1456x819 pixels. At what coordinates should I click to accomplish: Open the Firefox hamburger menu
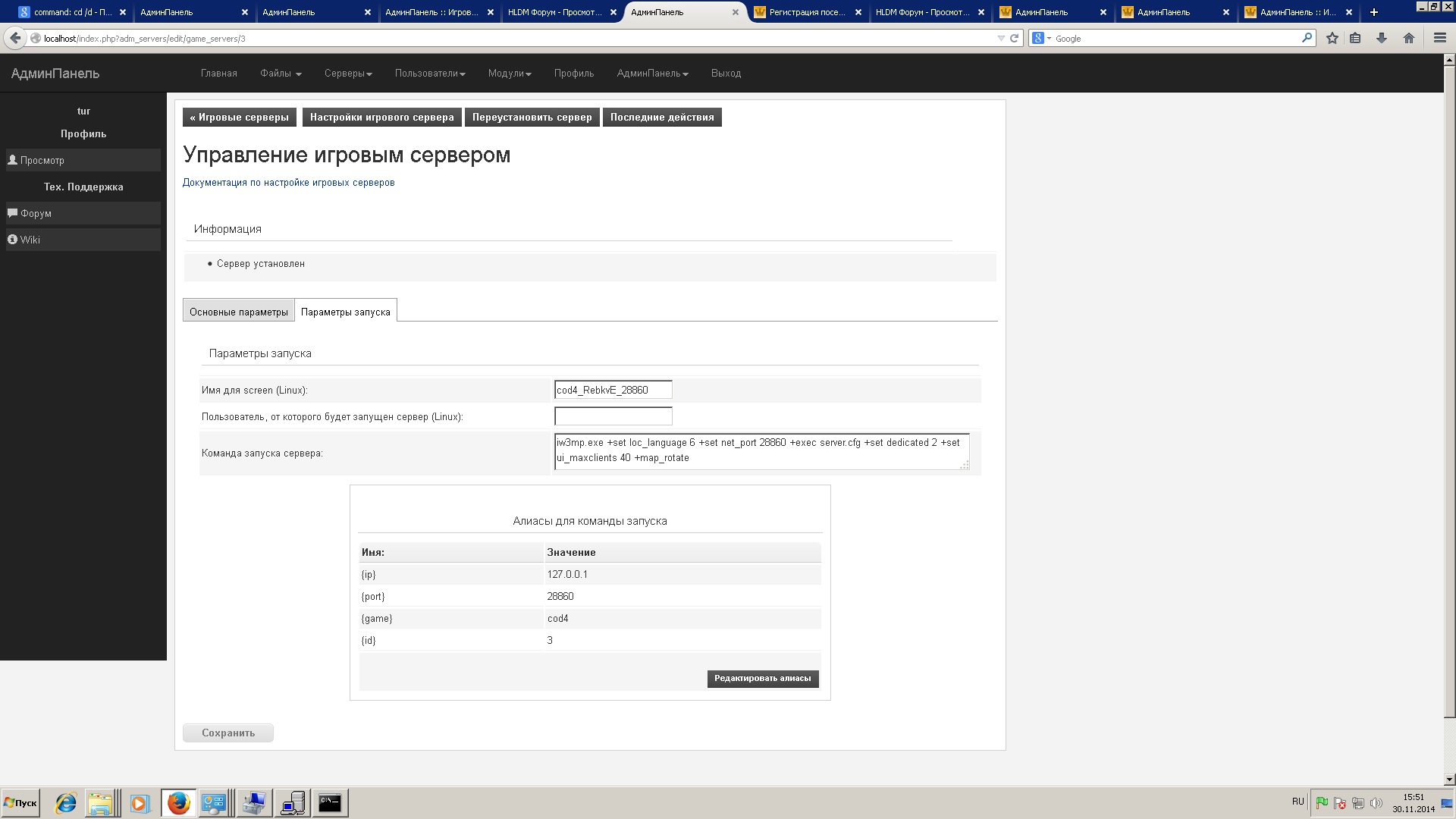1439,38
